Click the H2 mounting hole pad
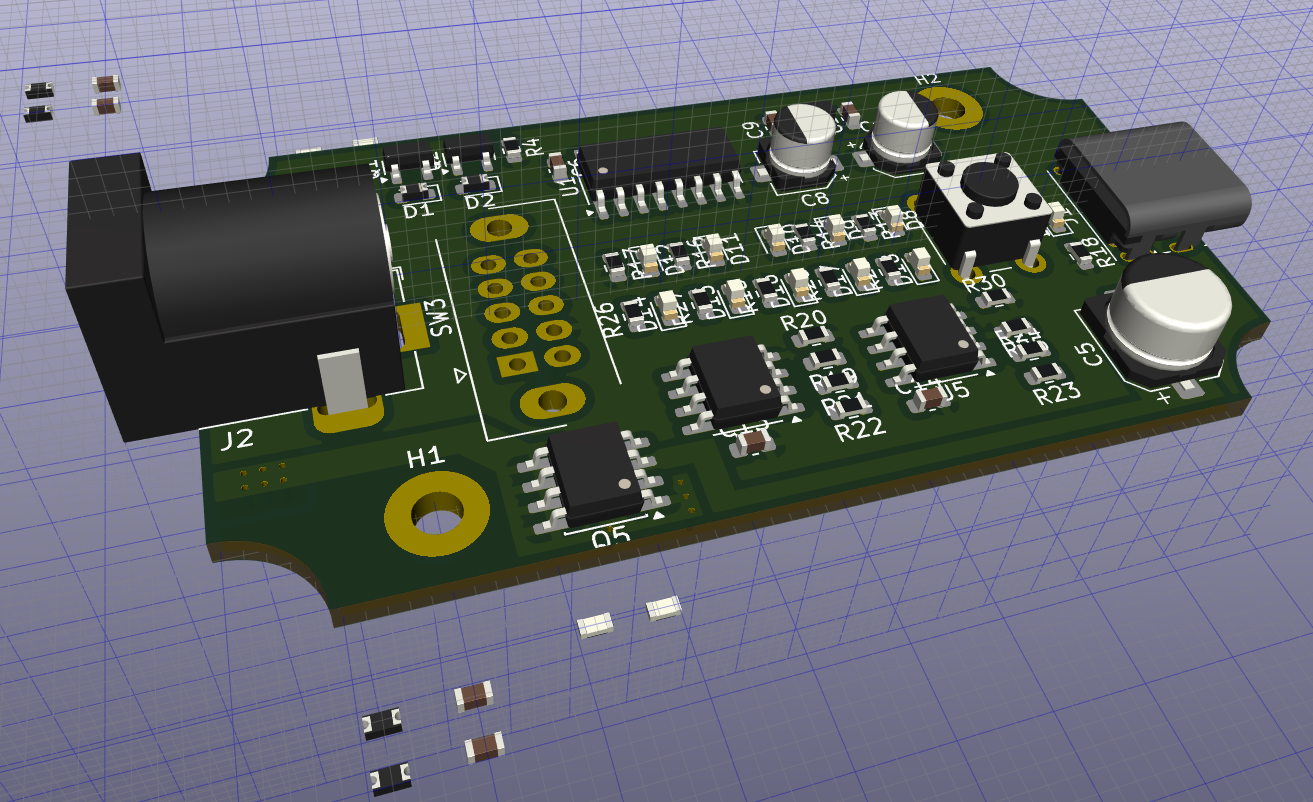Image resolution: width=1313 pixels, height=802 pixels. point(949,106)
